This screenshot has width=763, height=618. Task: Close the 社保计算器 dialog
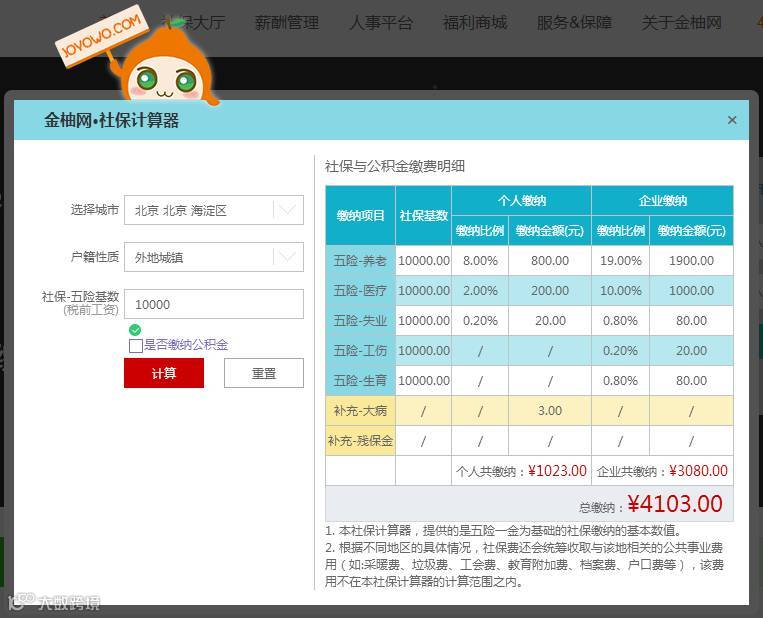tap(731, 120)
